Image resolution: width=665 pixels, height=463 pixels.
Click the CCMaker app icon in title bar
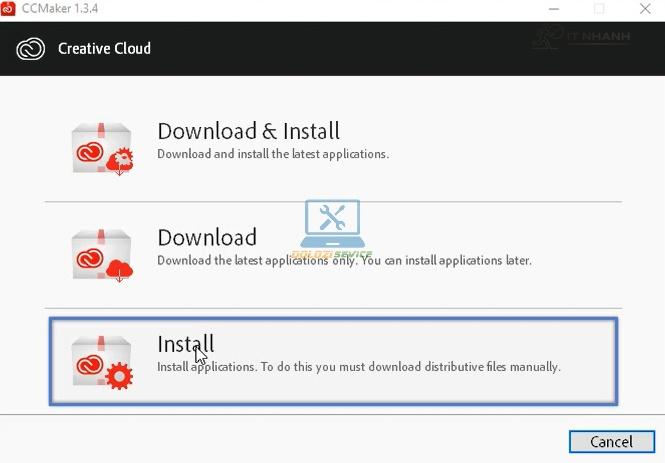coord(11,9)
